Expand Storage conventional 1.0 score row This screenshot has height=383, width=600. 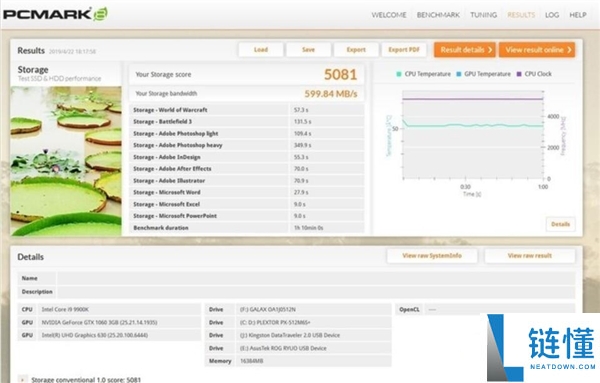[23, 380]
